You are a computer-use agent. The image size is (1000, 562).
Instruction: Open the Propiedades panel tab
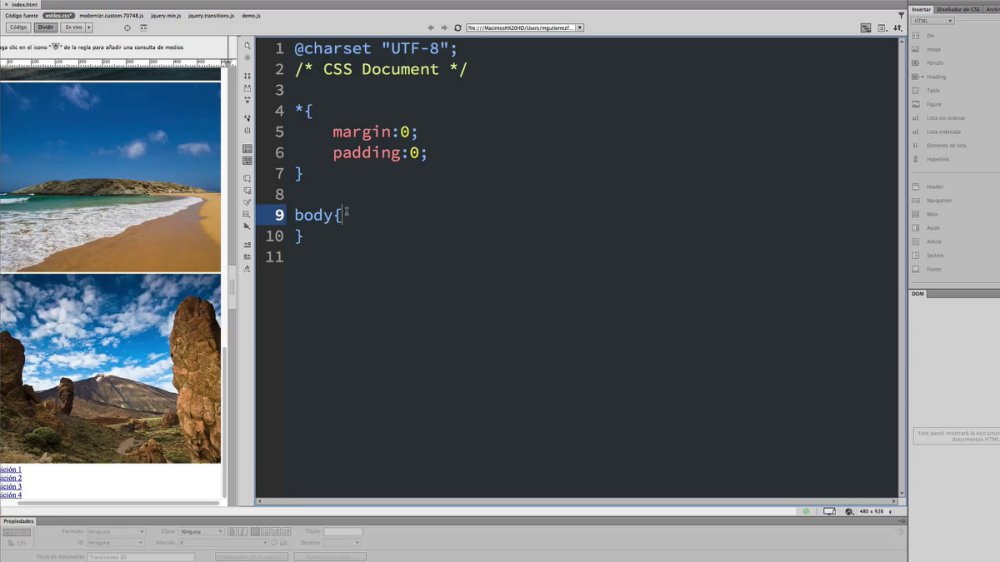tap(18, 521)
